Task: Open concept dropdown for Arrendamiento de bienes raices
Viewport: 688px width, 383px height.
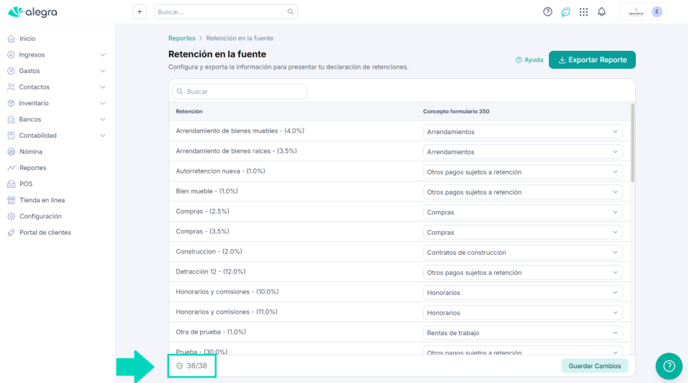Action: click(x=523, y=152)
